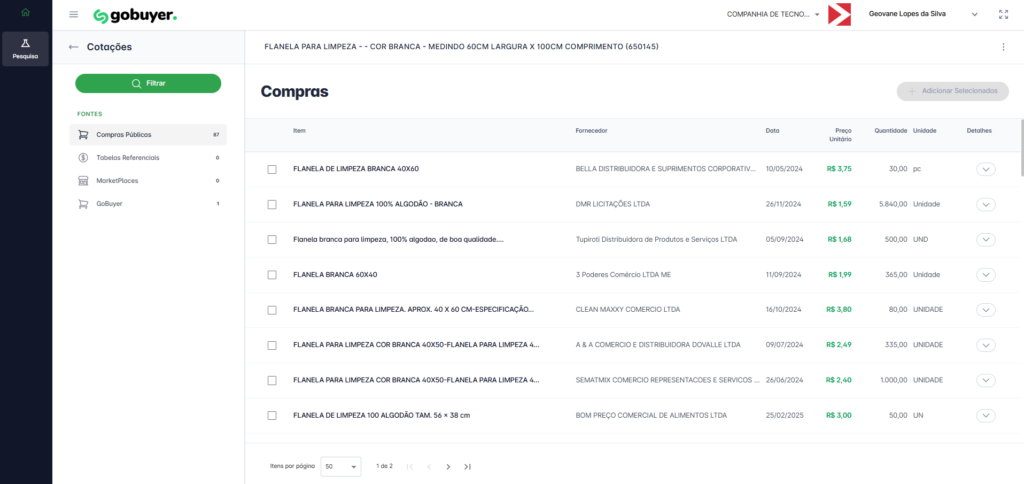Viewport: 1024px width, 484px height.
Task: Open the three-dot options menu
Action: point(1003,47)
